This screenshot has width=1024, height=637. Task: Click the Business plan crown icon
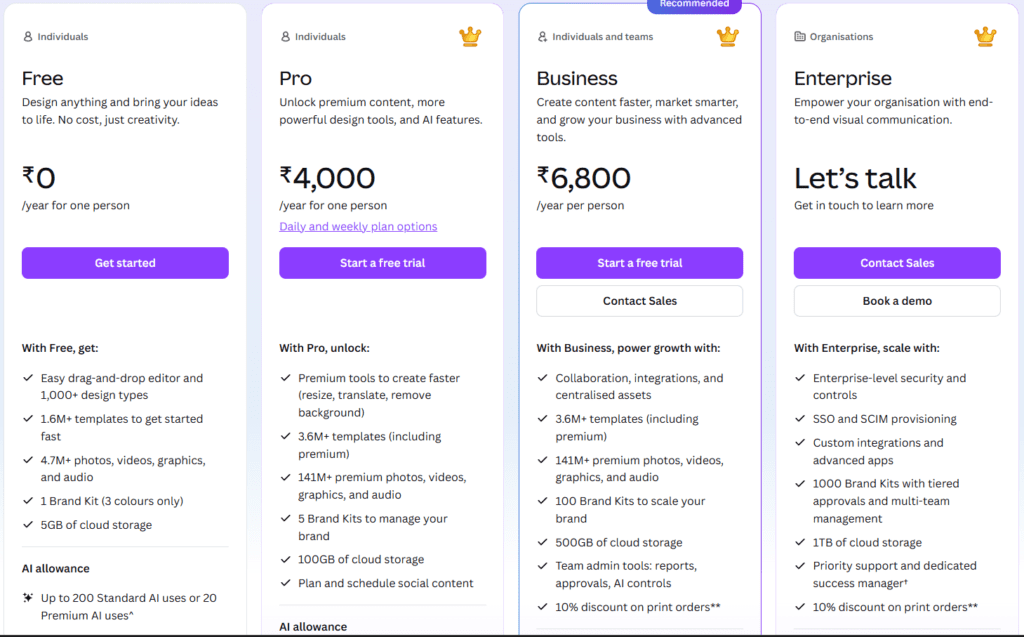727,37
